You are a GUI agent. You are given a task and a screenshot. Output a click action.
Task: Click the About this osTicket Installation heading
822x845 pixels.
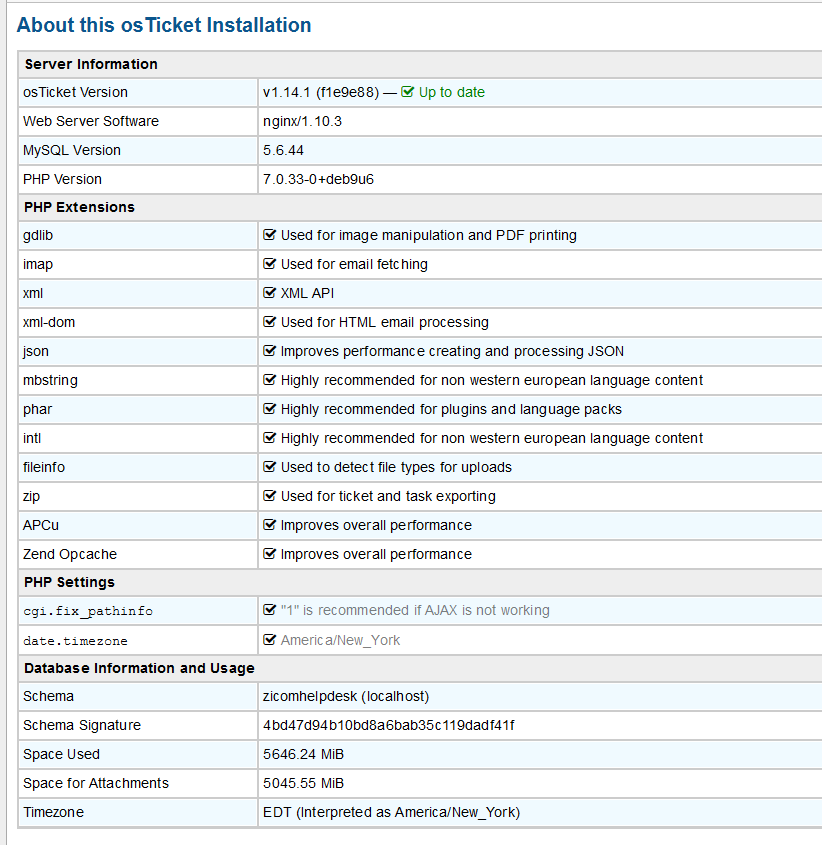tap(164, 25)
